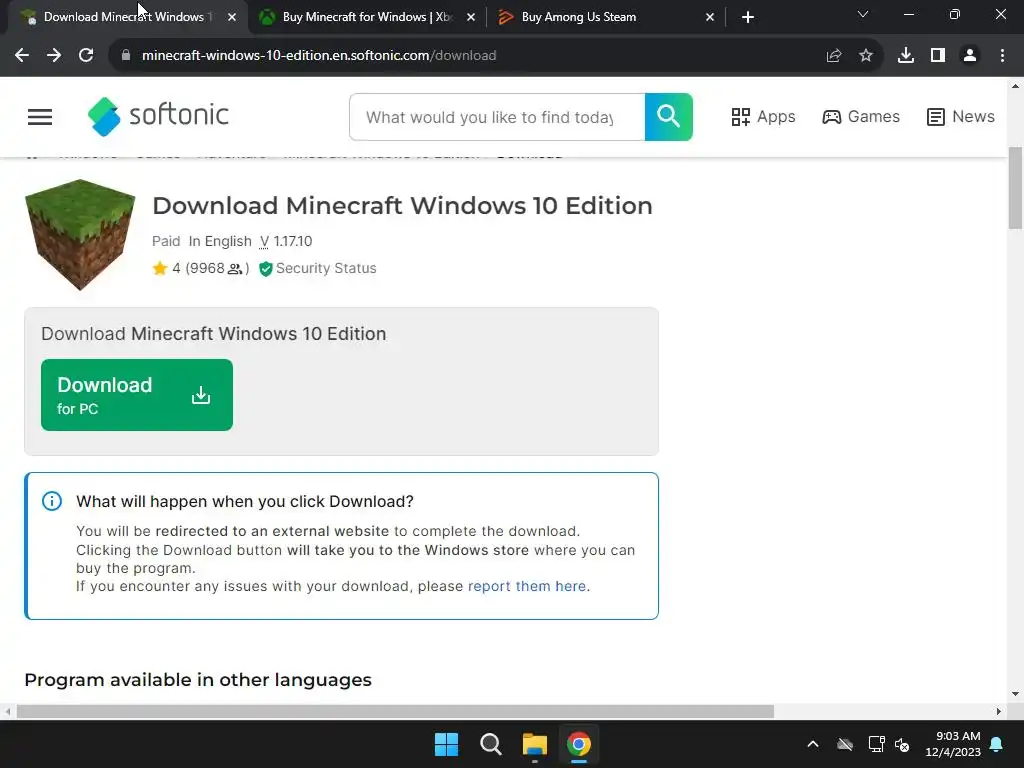Click the 'Paid' license label
The width and height of the screenshot is (1024, 768).
coord(166,241)
